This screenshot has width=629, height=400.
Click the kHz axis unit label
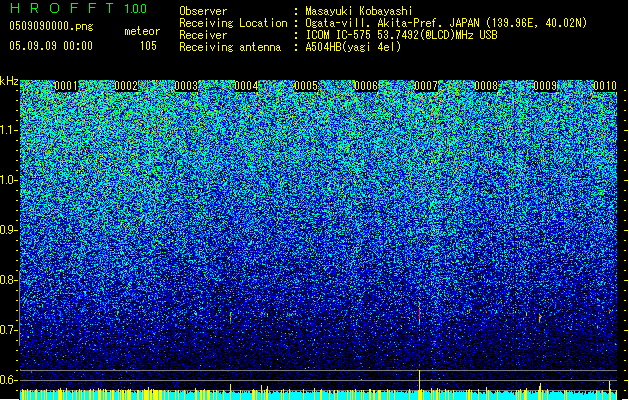(9, 81)
